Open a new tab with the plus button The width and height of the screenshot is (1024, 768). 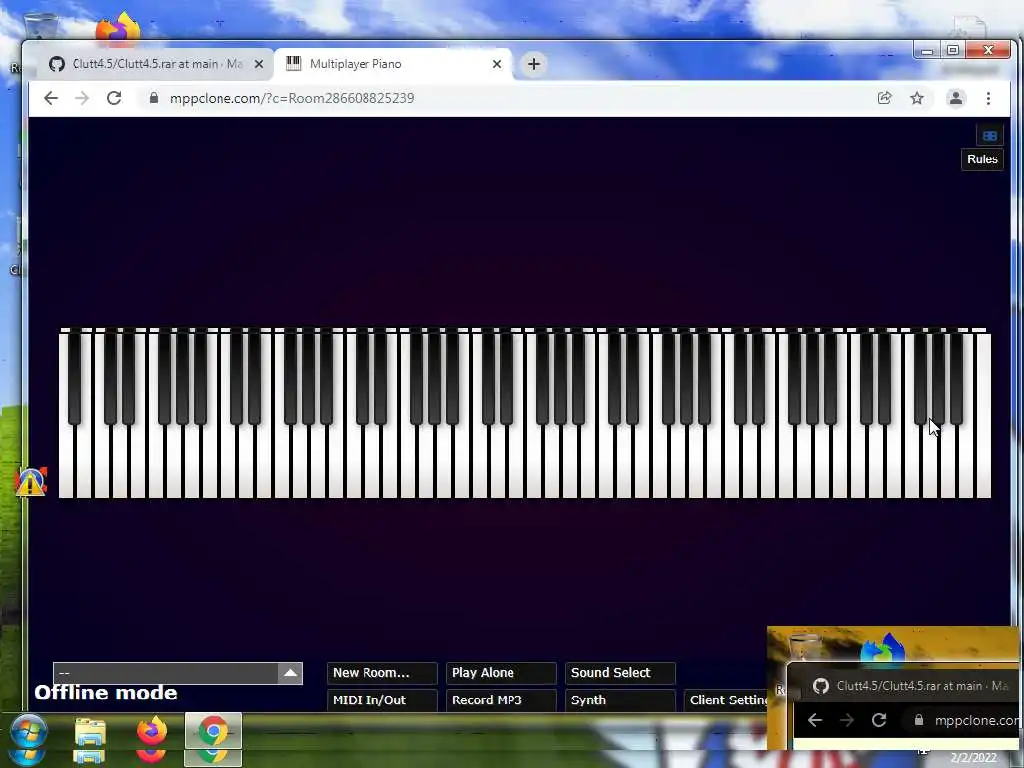click(534, 64)
